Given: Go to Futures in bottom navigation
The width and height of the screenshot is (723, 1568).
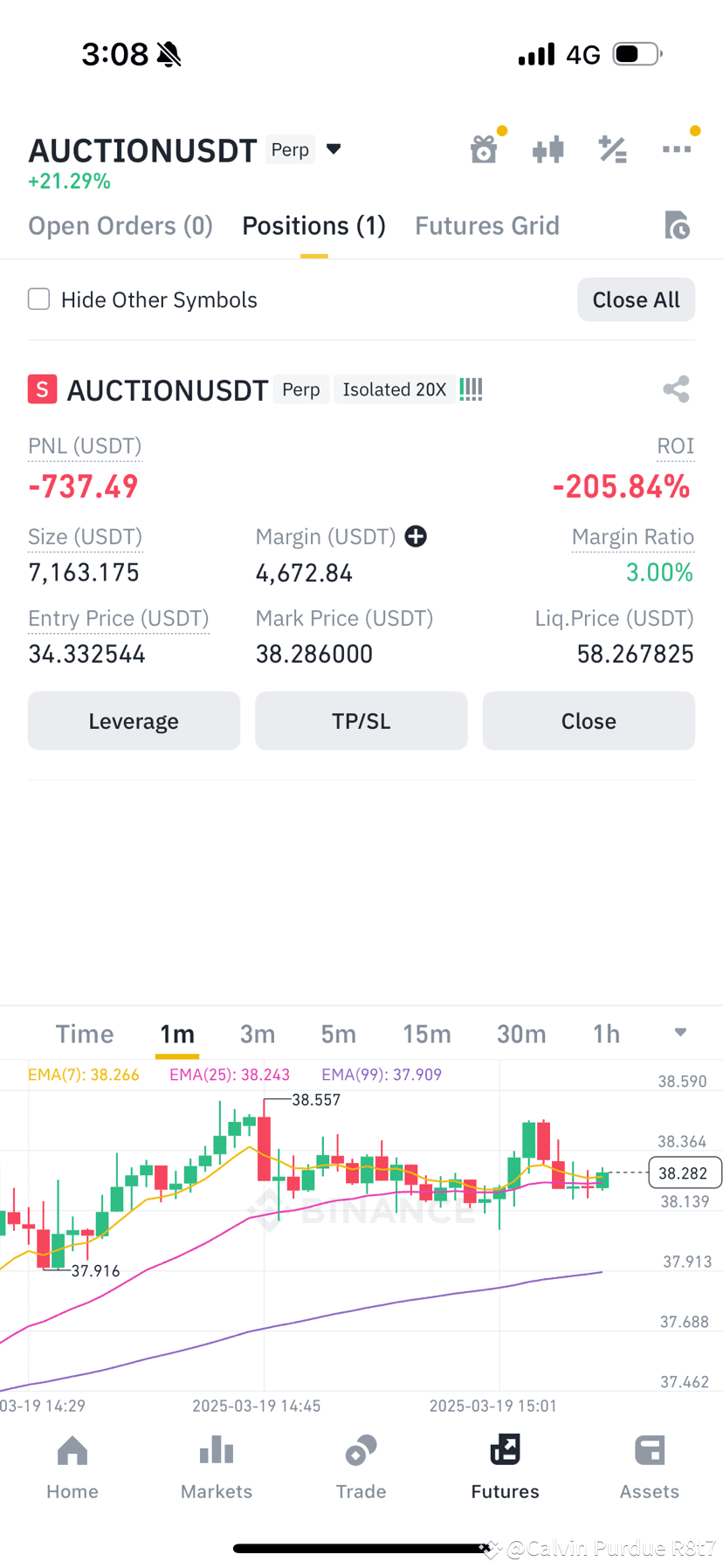Looking at the screenshot, I should pyautogui.click(x=505, y=1468).
